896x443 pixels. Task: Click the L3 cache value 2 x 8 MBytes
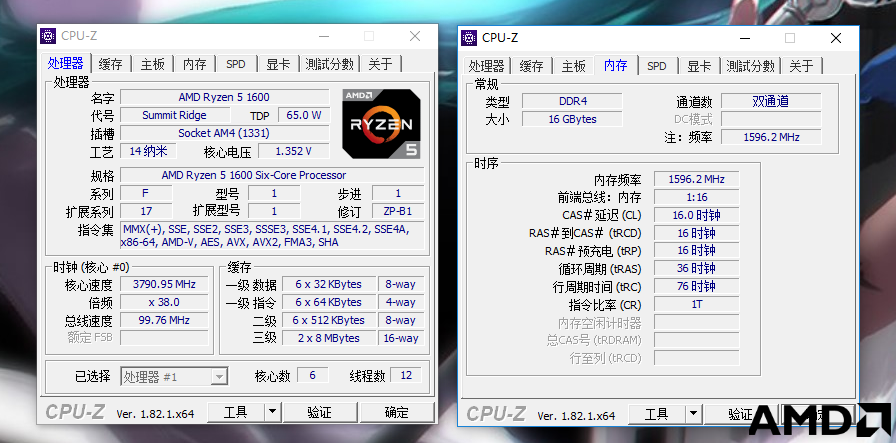pyautogui.click(x=328, y=338)
